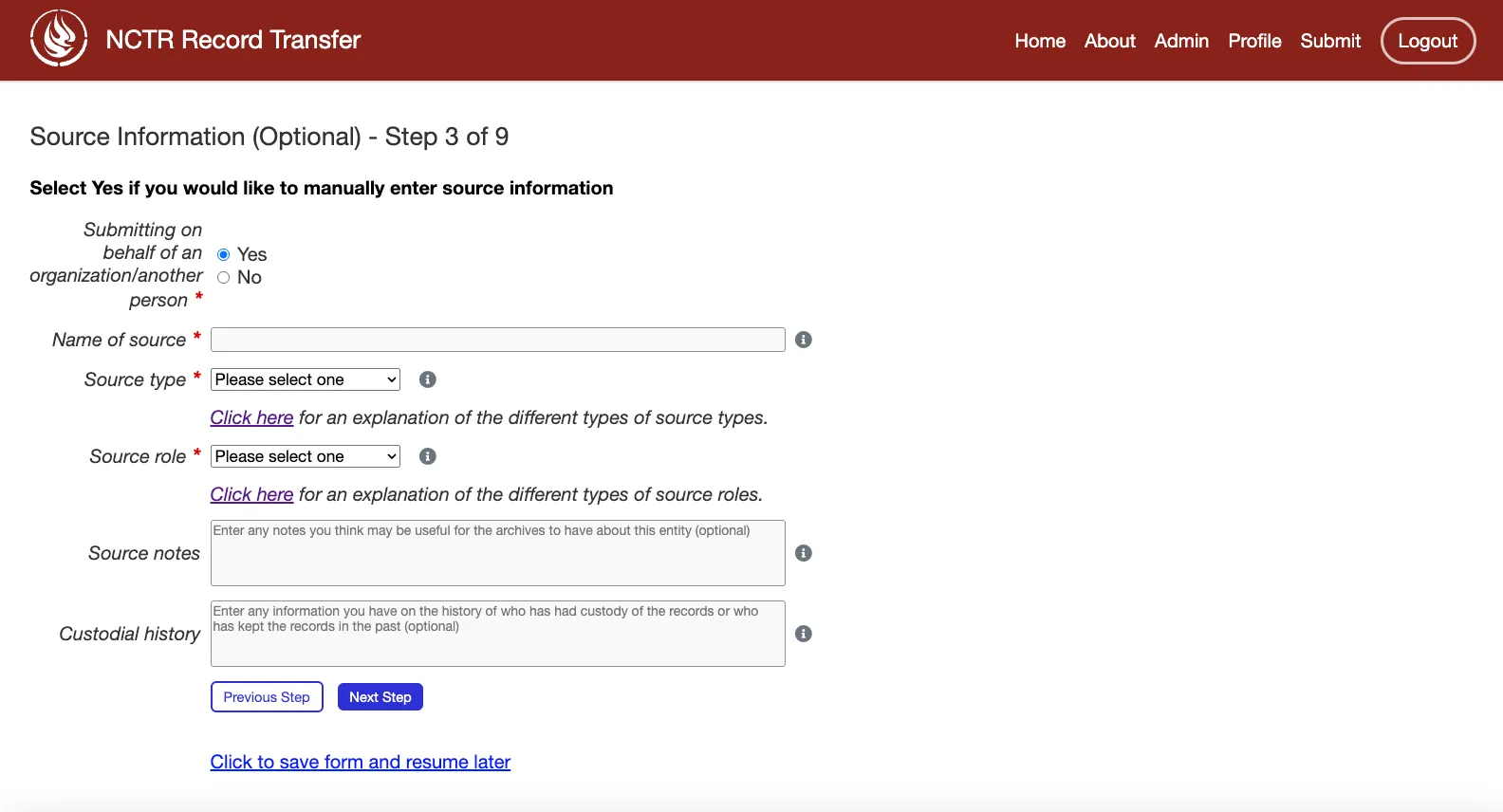Click the 'Source role' label

pyautogui.click(x=138, y=456)
